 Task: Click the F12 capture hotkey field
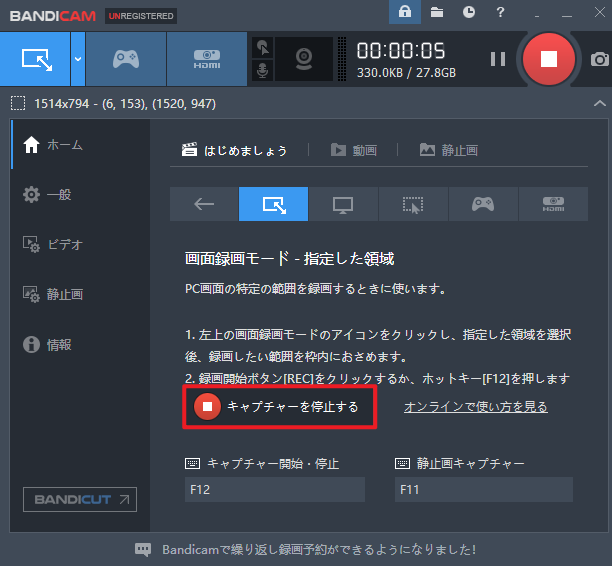(275, 489)
